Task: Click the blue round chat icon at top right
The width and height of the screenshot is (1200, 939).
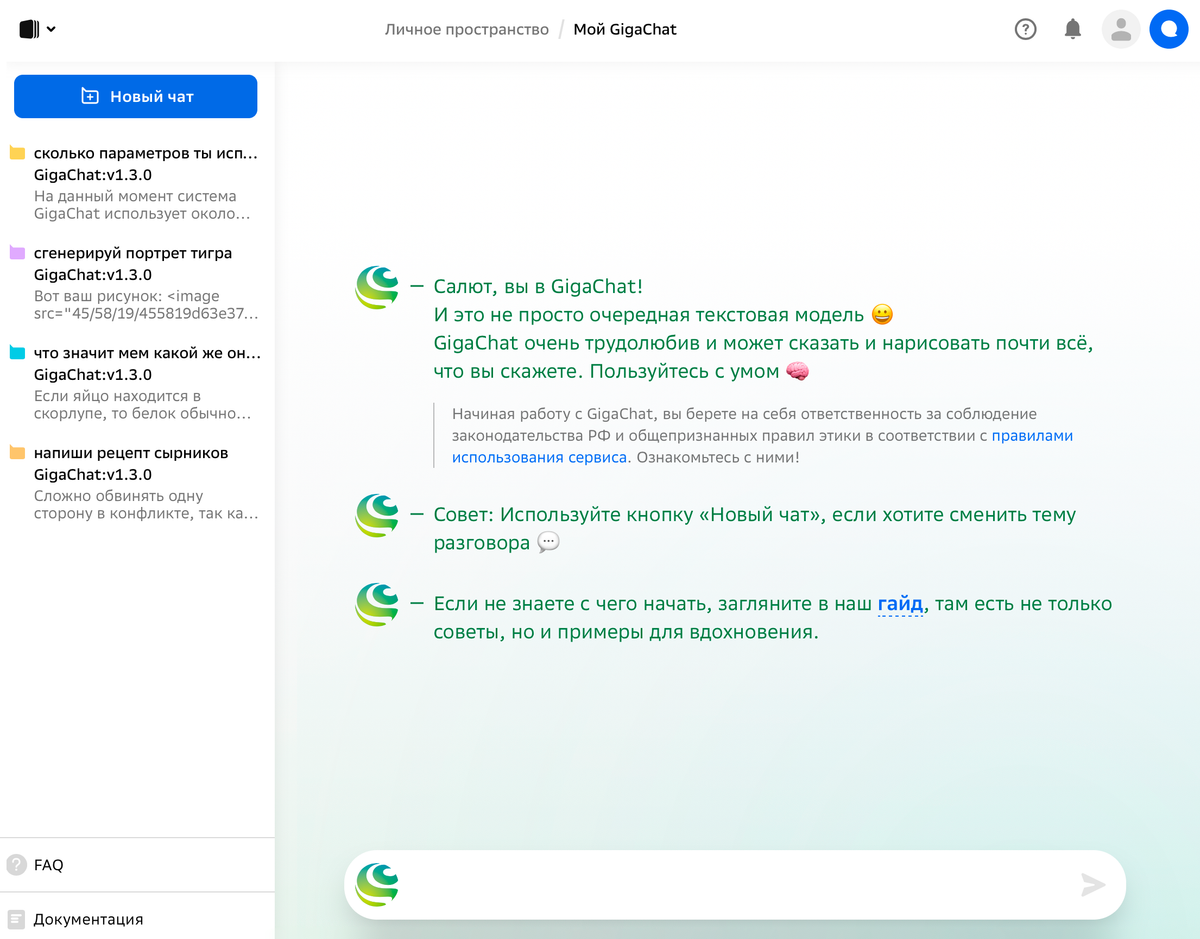Action: click(x=1169, y=29)
